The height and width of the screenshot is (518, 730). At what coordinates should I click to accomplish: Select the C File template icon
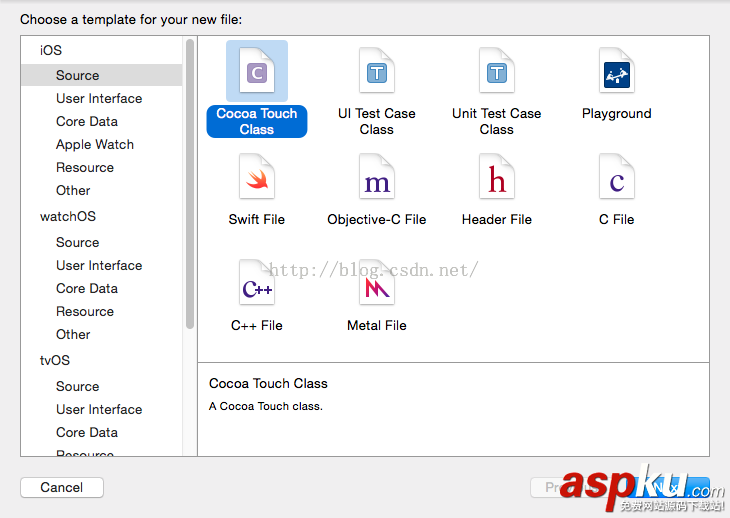coord(616,176)
